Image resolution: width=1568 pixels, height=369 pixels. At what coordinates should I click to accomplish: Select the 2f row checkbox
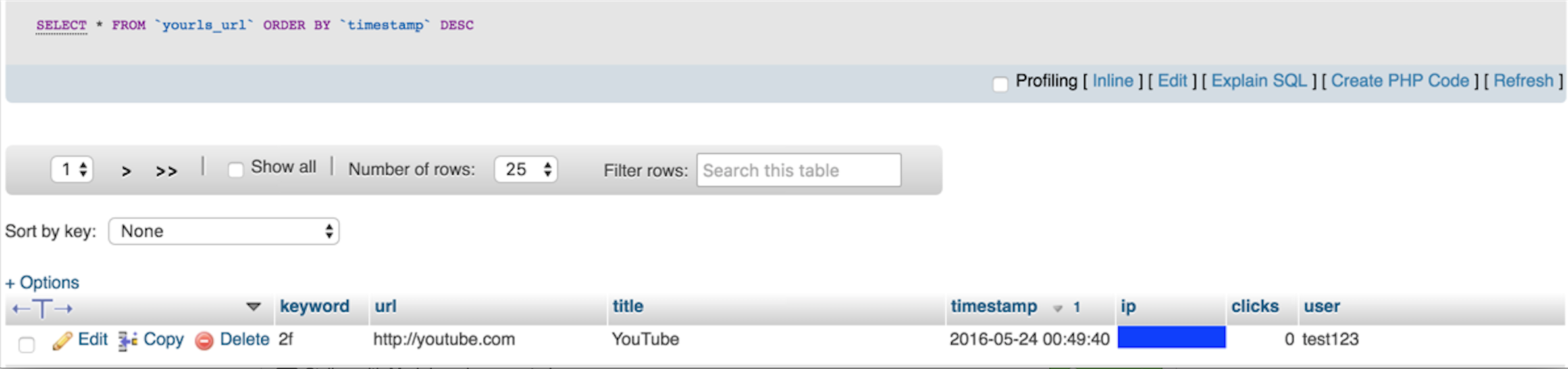click(26, 344)
